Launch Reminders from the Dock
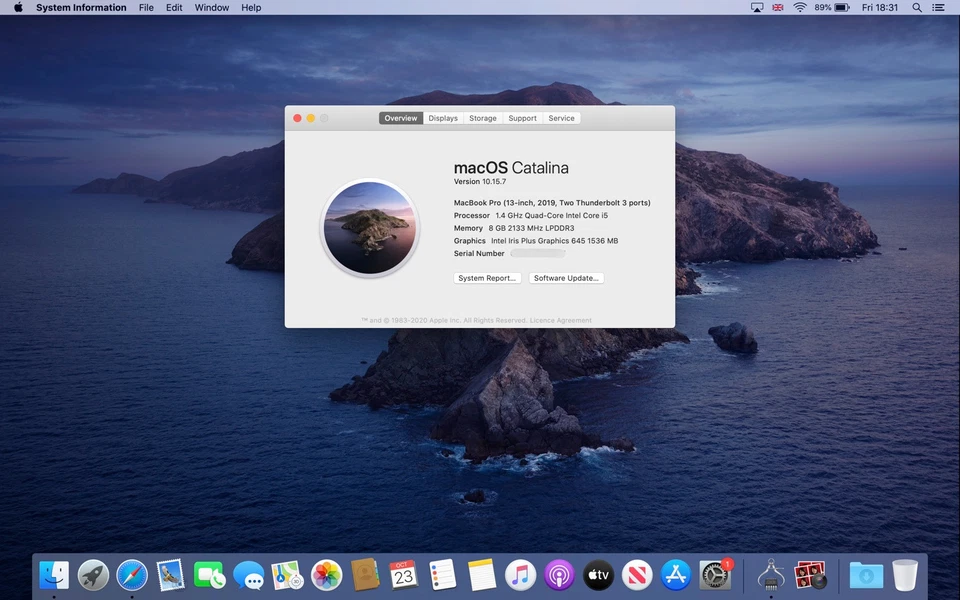This screenshot has width=960, height=600. click(443, 576)
